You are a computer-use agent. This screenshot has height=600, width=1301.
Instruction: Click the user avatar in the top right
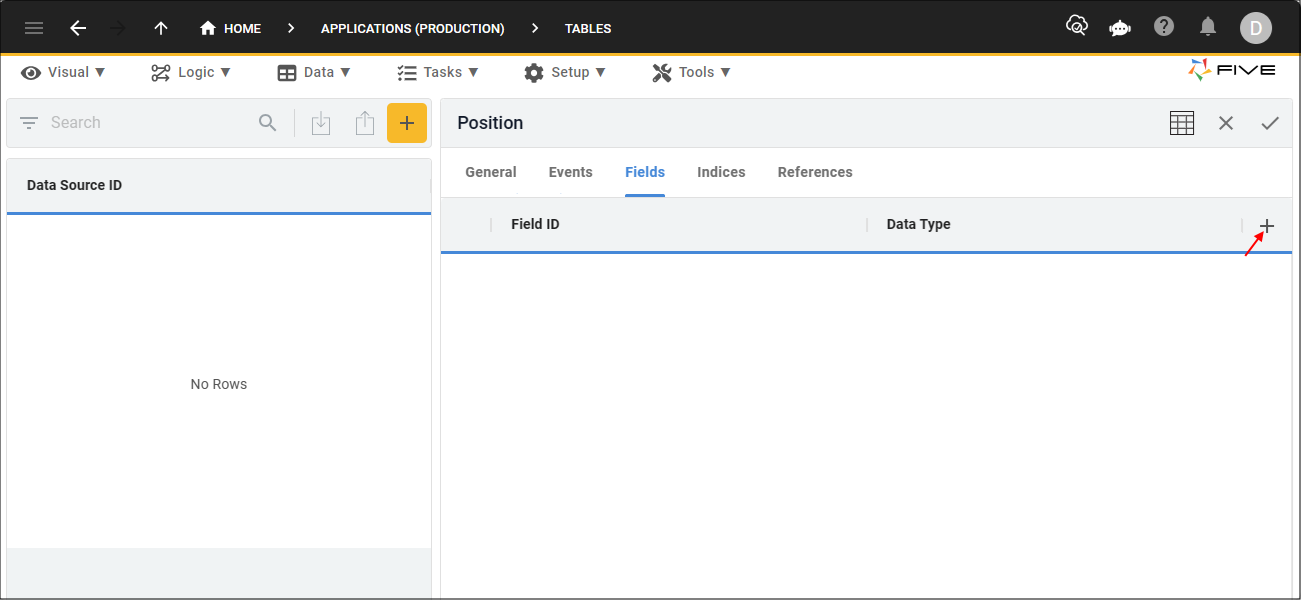1256,27
